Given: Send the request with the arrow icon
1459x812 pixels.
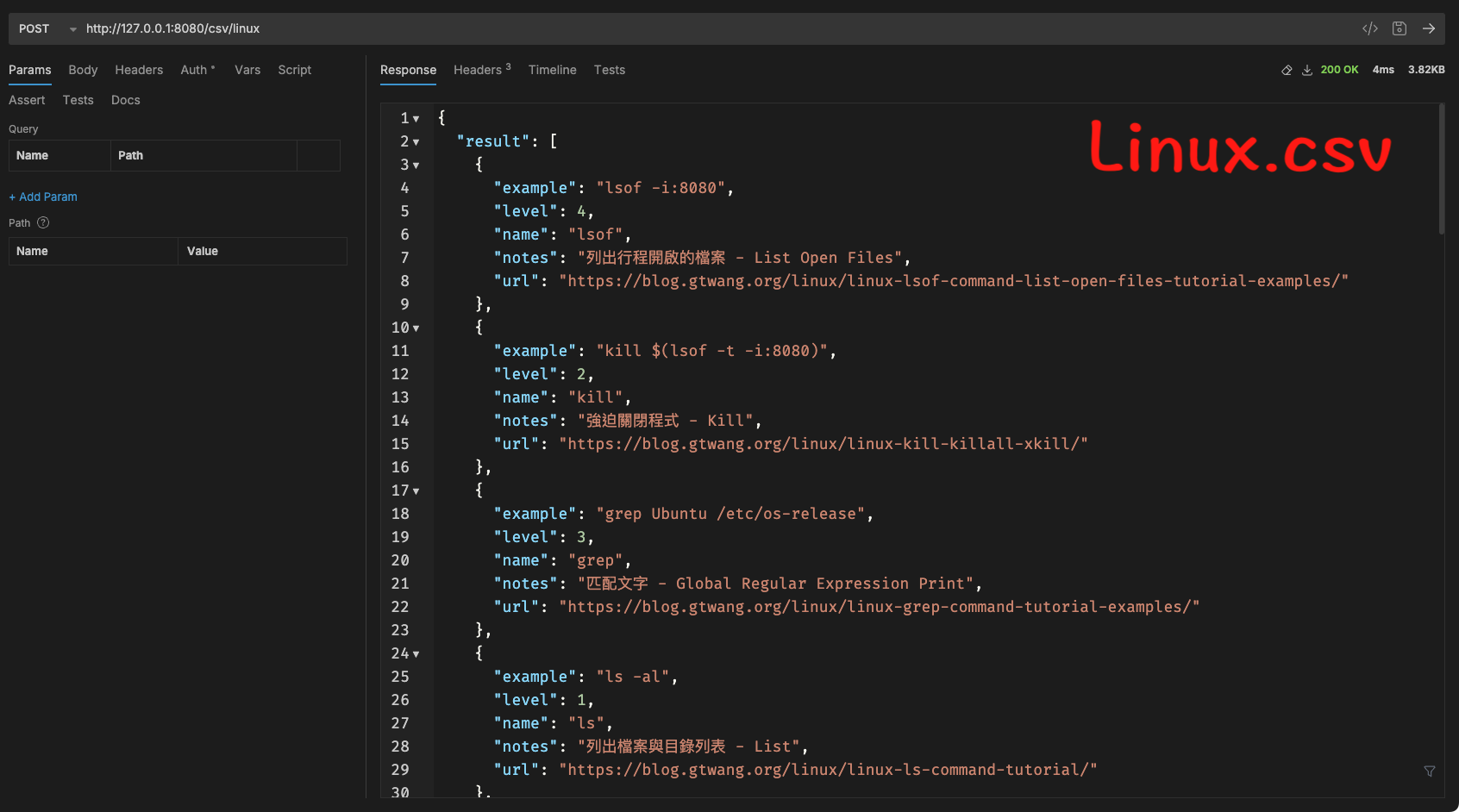Looking at the screenshot, I should [1429, 28].
